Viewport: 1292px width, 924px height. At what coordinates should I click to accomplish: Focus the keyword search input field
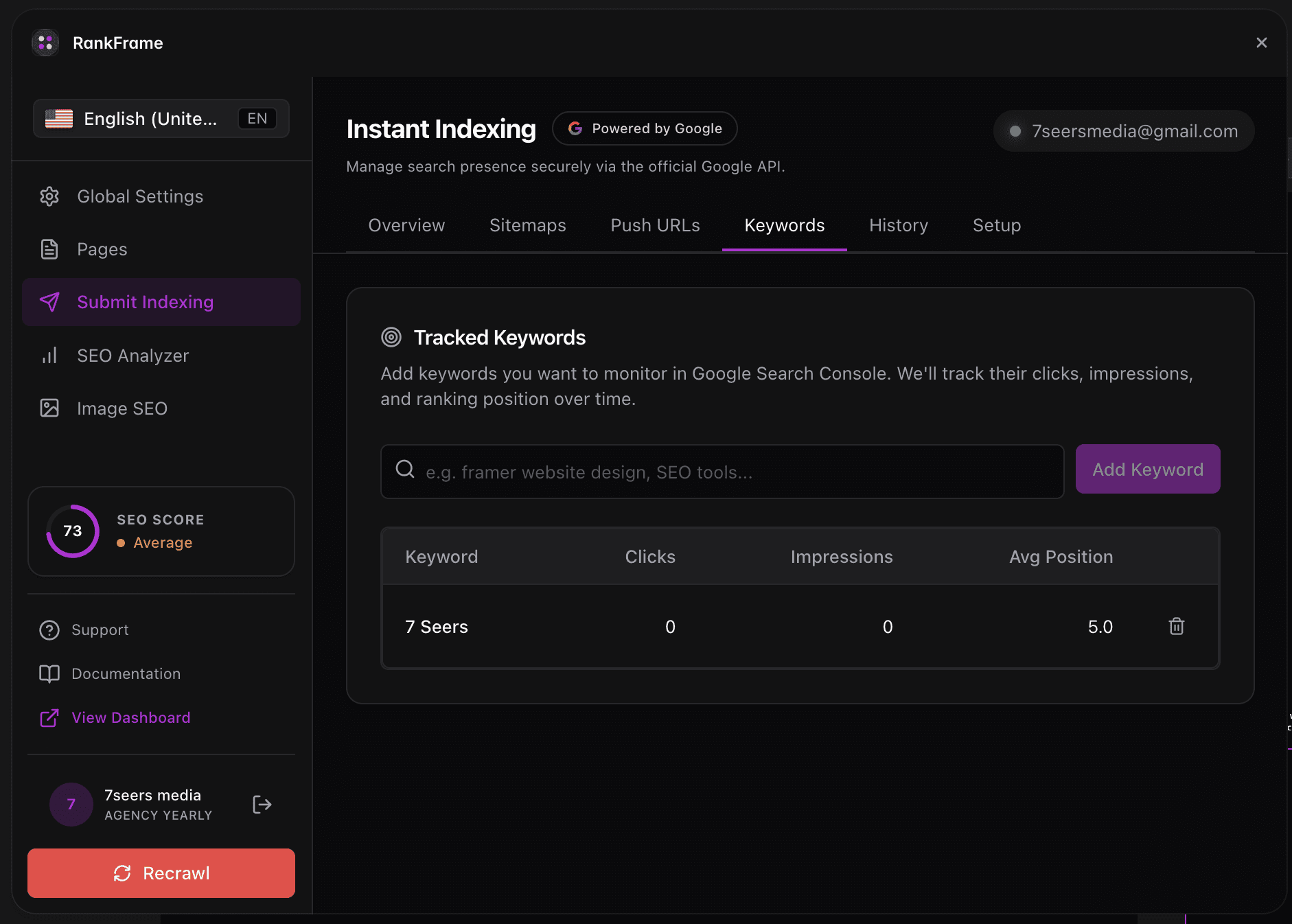tap(722, 472)
